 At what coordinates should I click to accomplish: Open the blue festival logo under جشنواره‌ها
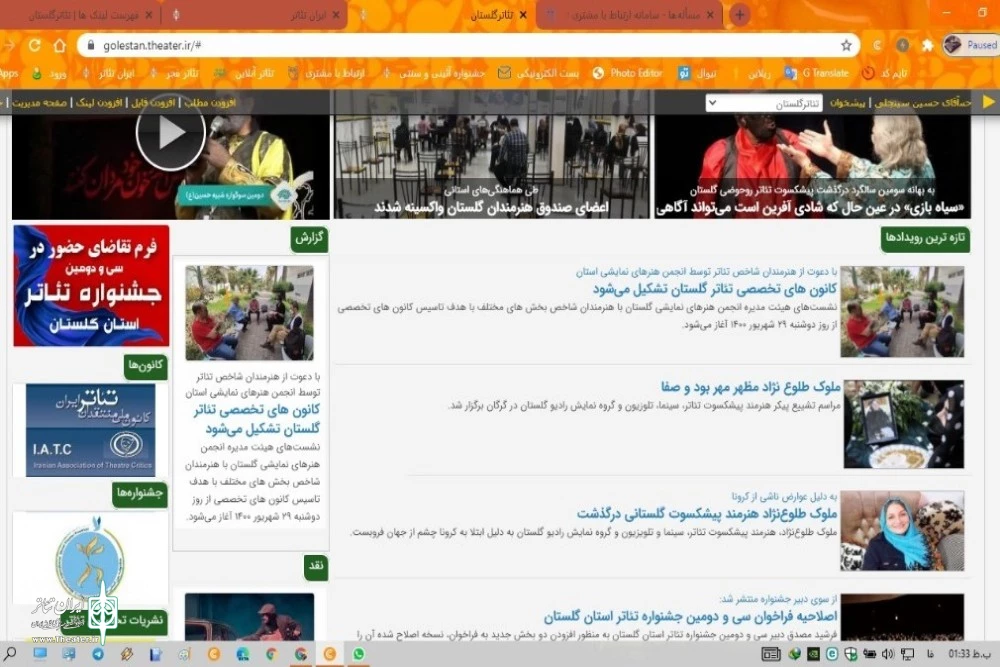90,558
